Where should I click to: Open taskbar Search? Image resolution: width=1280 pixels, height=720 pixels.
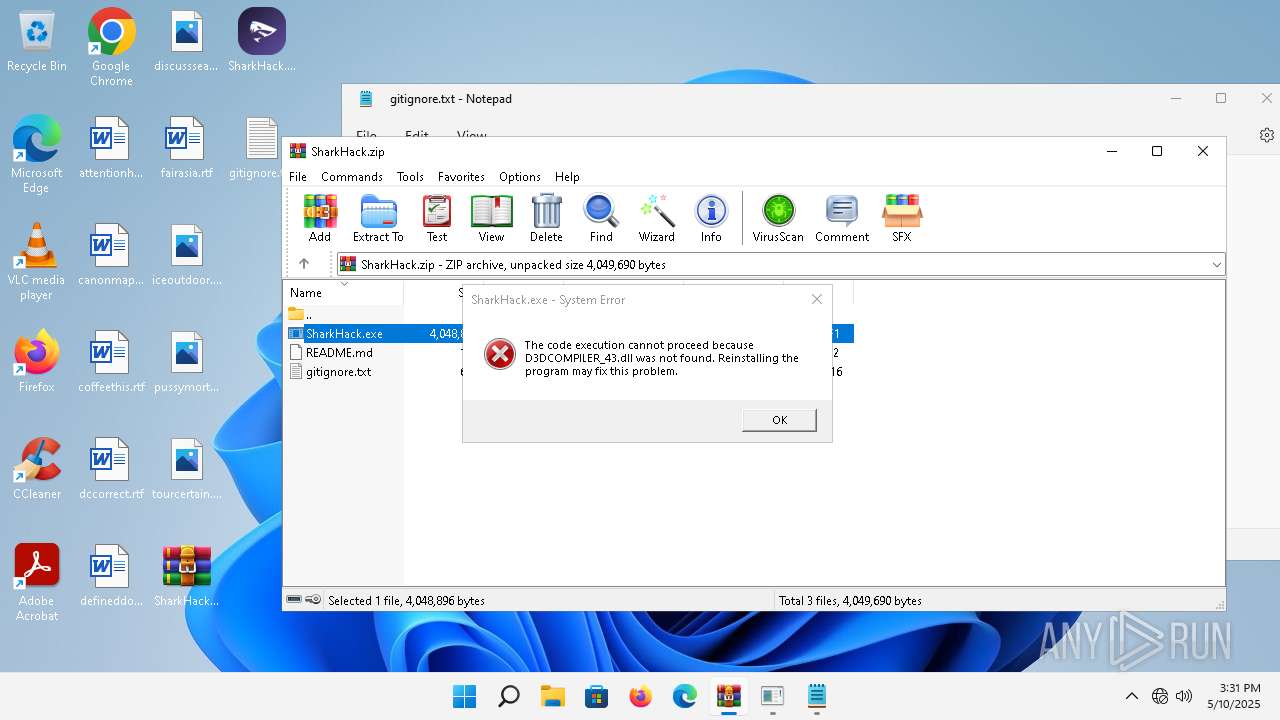point(508,696)
